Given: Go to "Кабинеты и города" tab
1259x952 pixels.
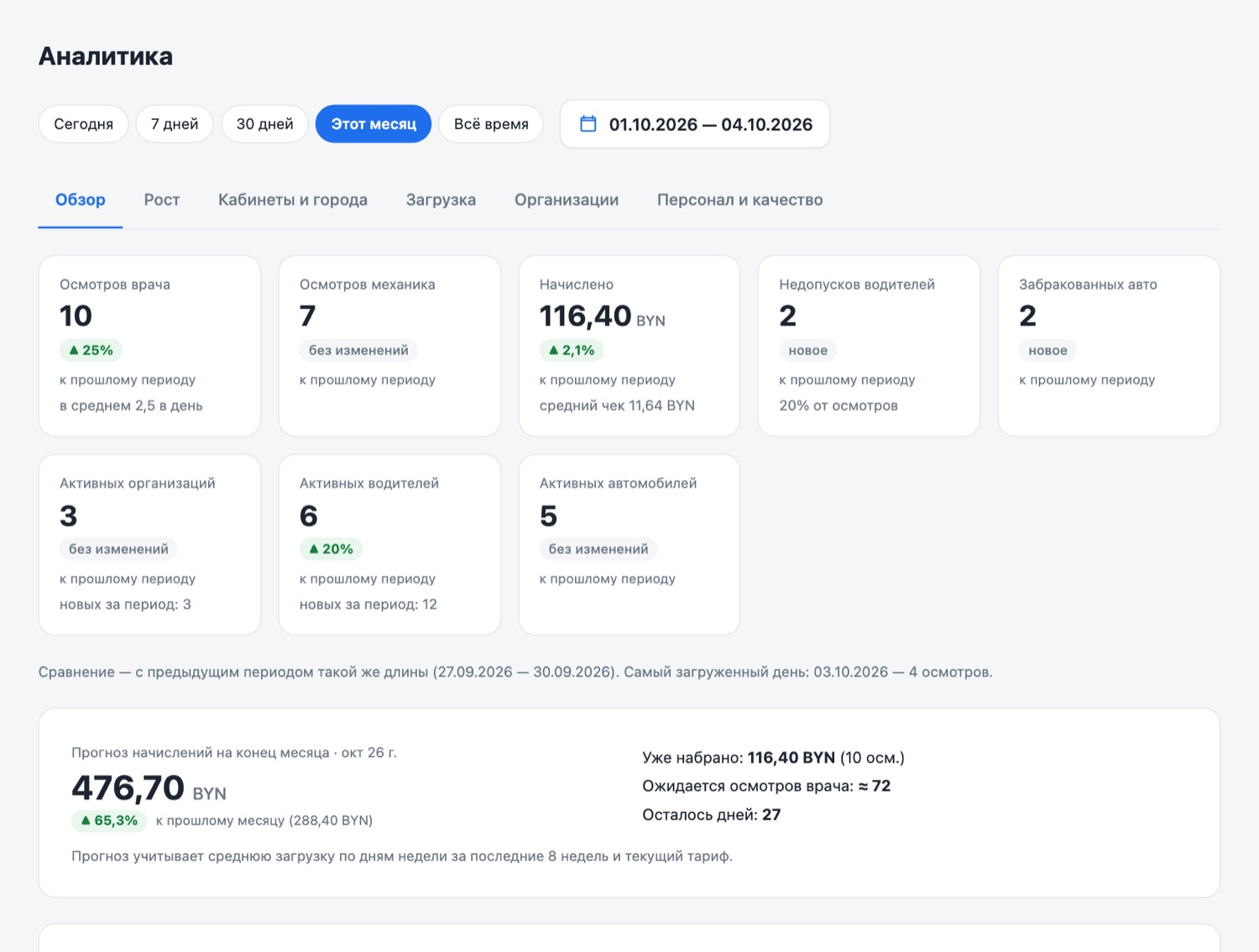Looking at the screenshot, I should pyautogui.click(x=293, y=200).
